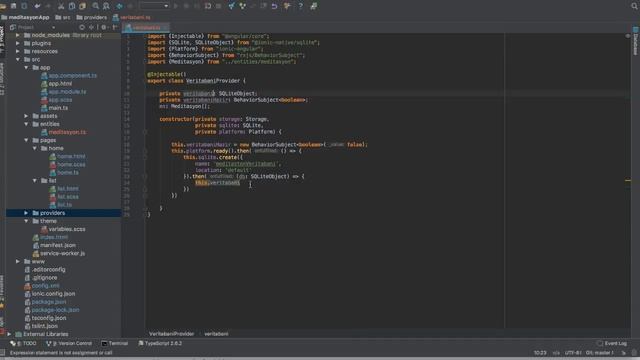The height and width of the screenshot is (360, 640).
Task: Open the Version Control tool window
Action: click(69, 344)
